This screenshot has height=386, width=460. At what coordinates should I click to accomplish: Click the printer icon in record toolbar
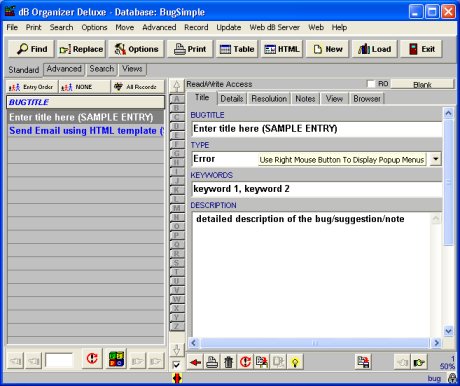[x=212, y=362]
